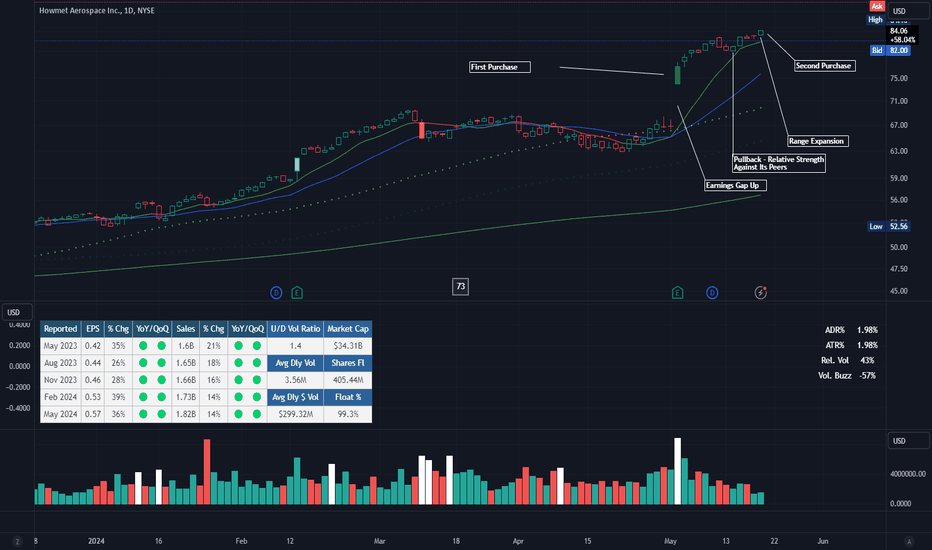This screenshot has width=932, height=550.
Task: Click the 84.06 last price label
Action: pyautogui.click(x=899, y=31)
